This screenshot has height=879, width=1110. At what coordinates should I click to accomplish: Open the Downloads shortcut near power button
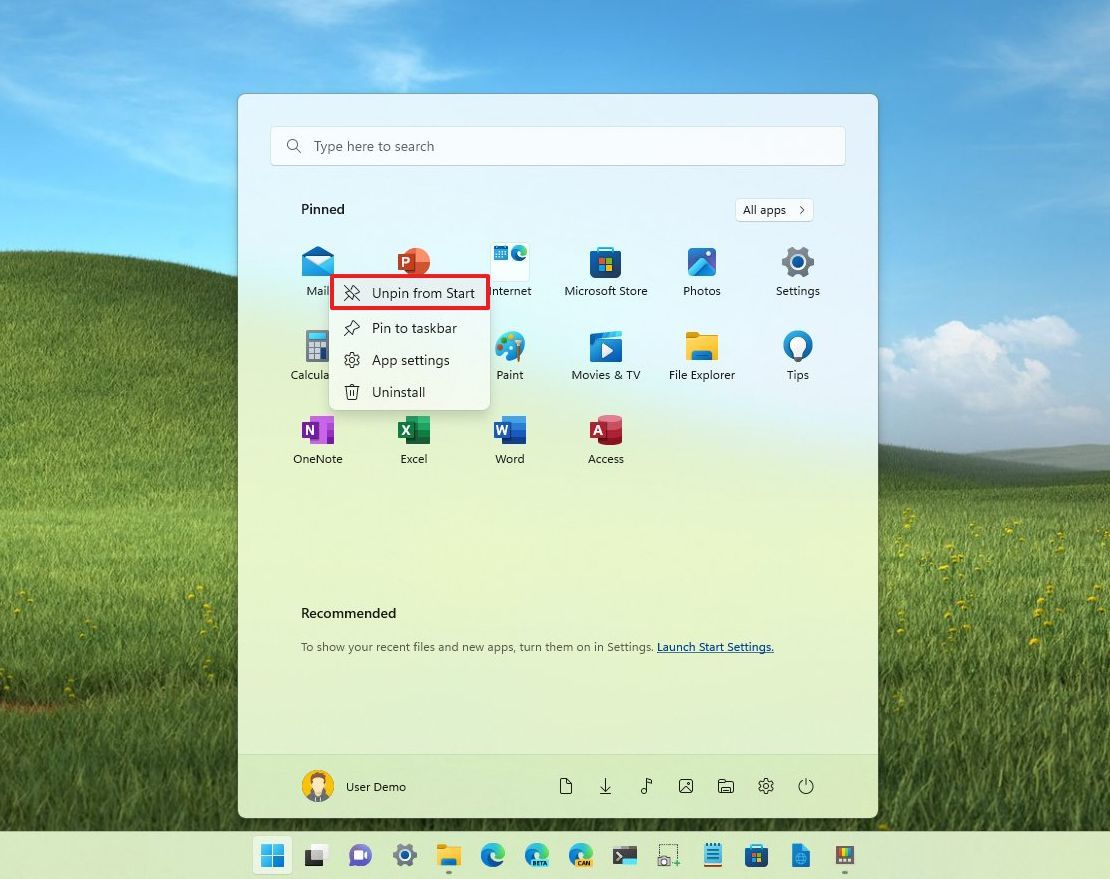click(x=606, y=786)
